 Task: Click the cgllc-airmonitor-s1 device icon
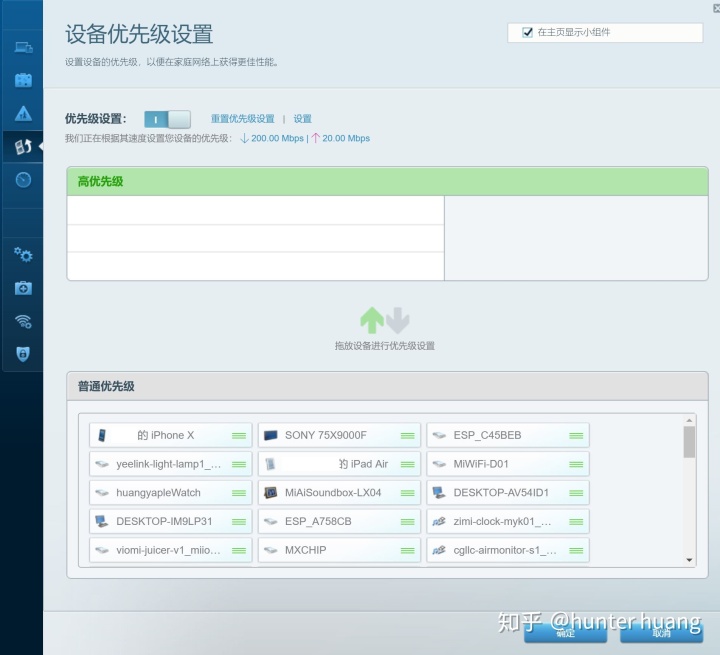pos(439,550)
